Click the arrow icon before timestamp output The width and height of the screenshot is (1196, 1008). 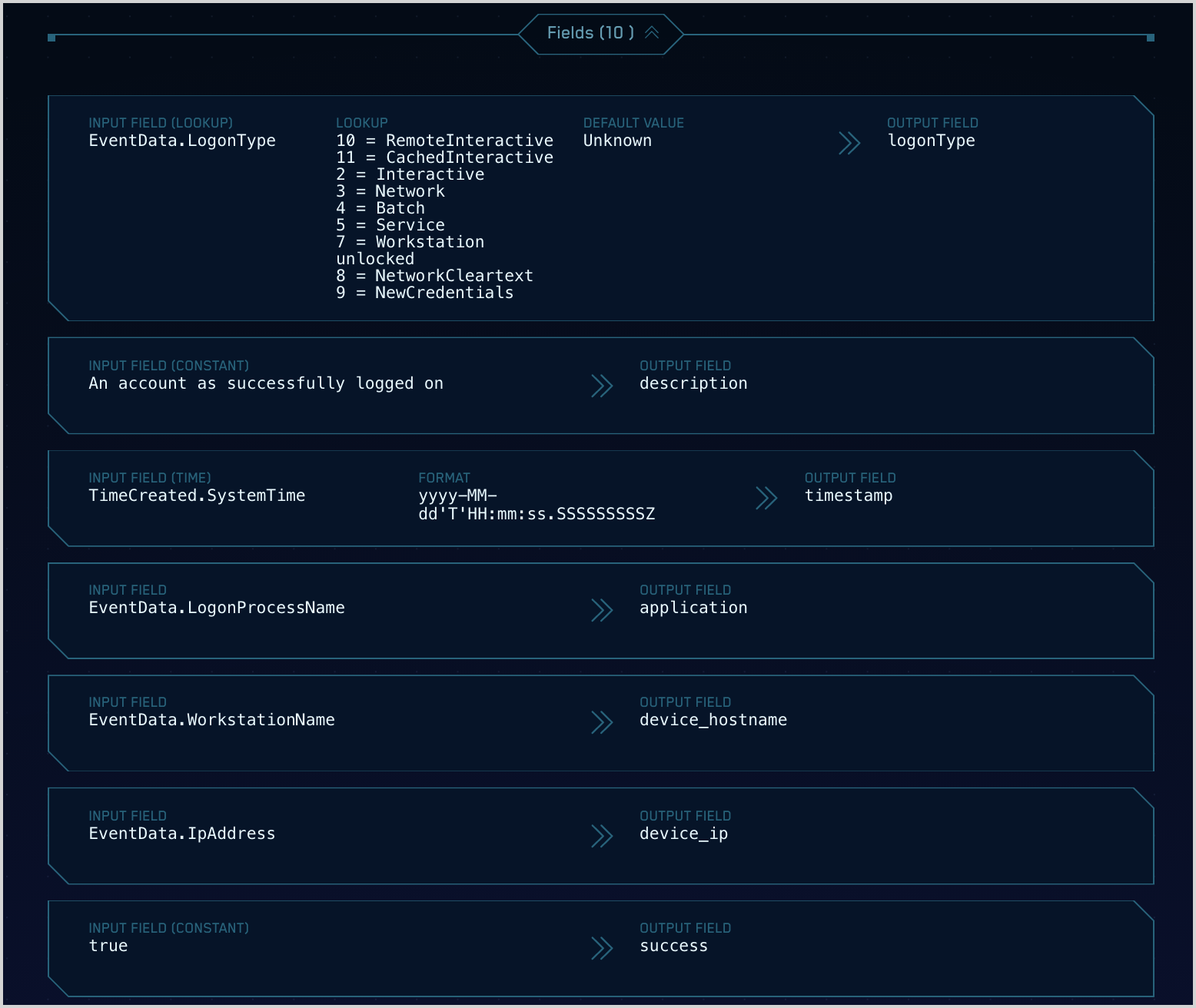(x=766, y=498)
